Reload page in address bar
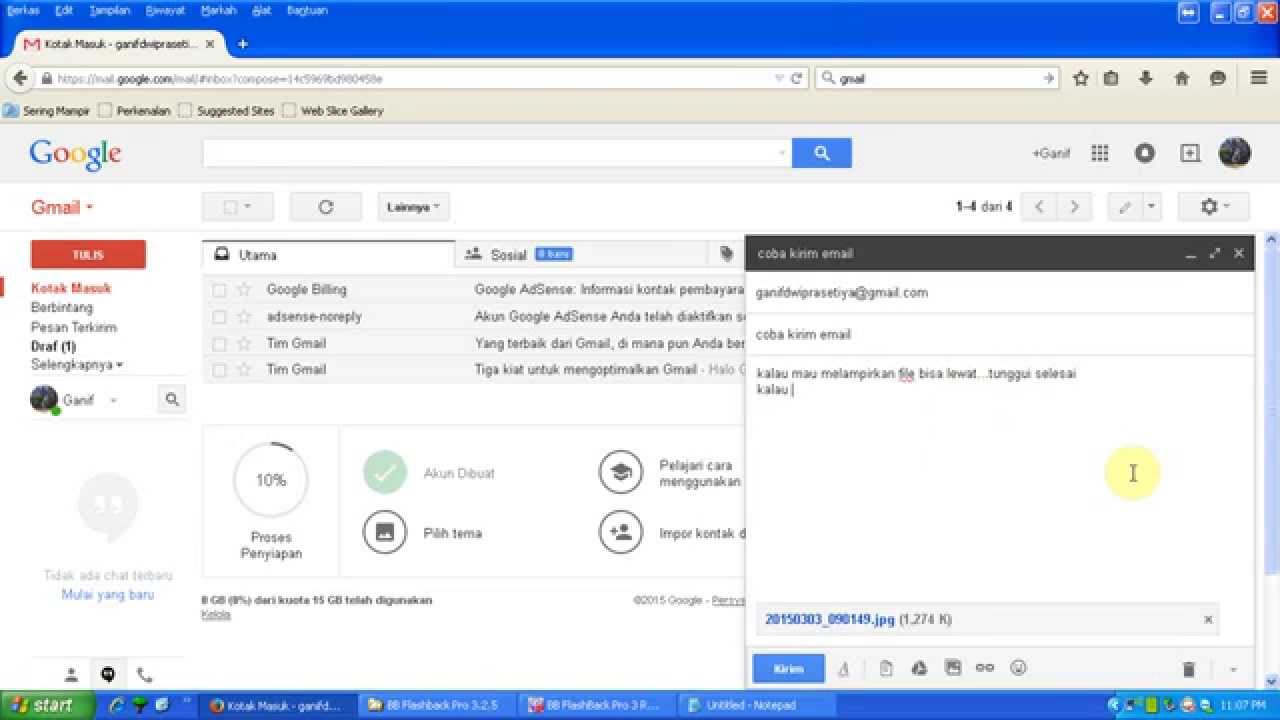The width and height of the screenshot is (1280, 720). click(x=797, y=78)
